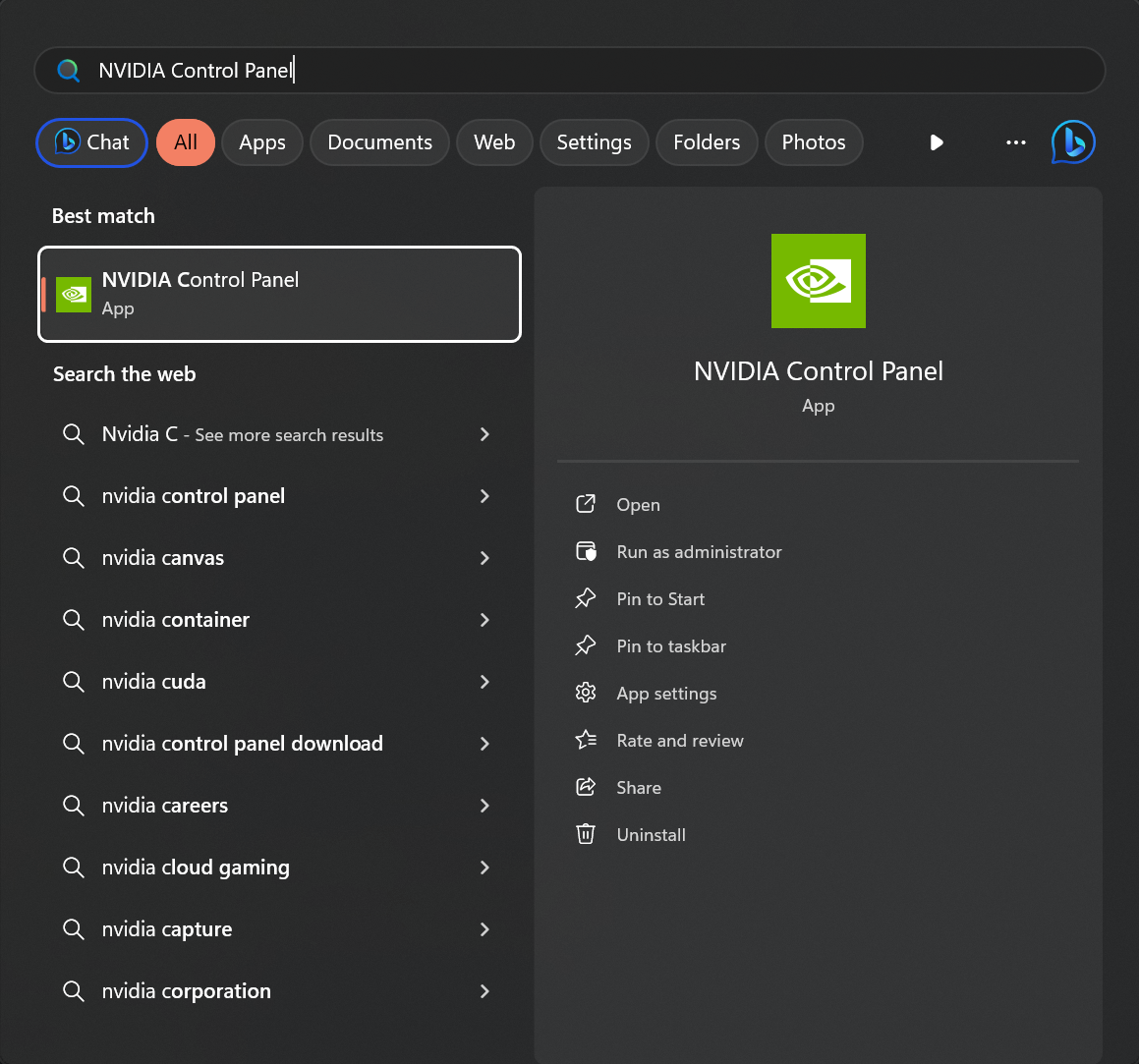Click the Share arrow icon

click(586, 787)
